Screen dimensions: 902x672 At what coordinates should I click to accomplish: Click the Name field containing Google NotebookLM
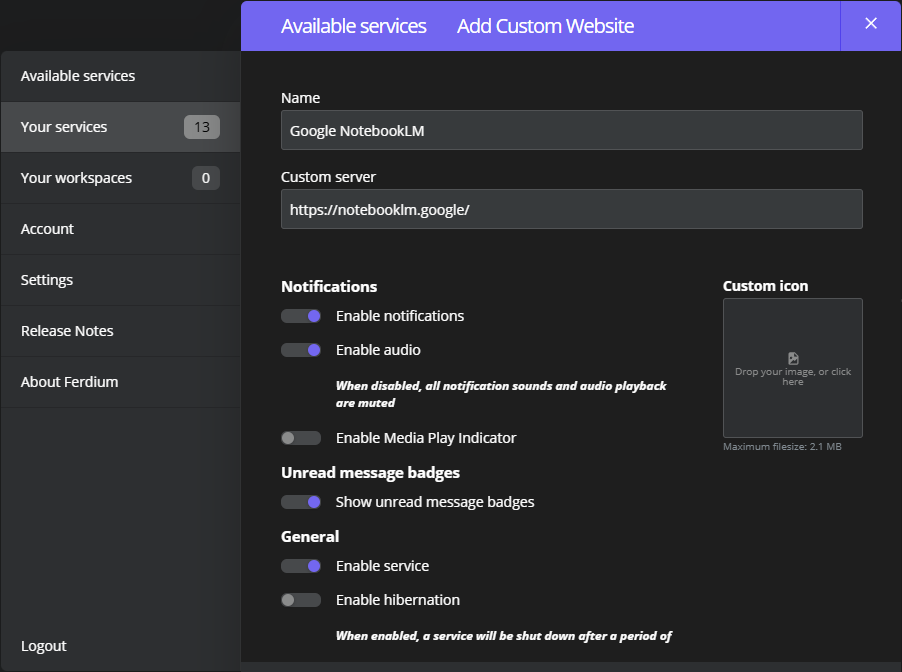571,130
